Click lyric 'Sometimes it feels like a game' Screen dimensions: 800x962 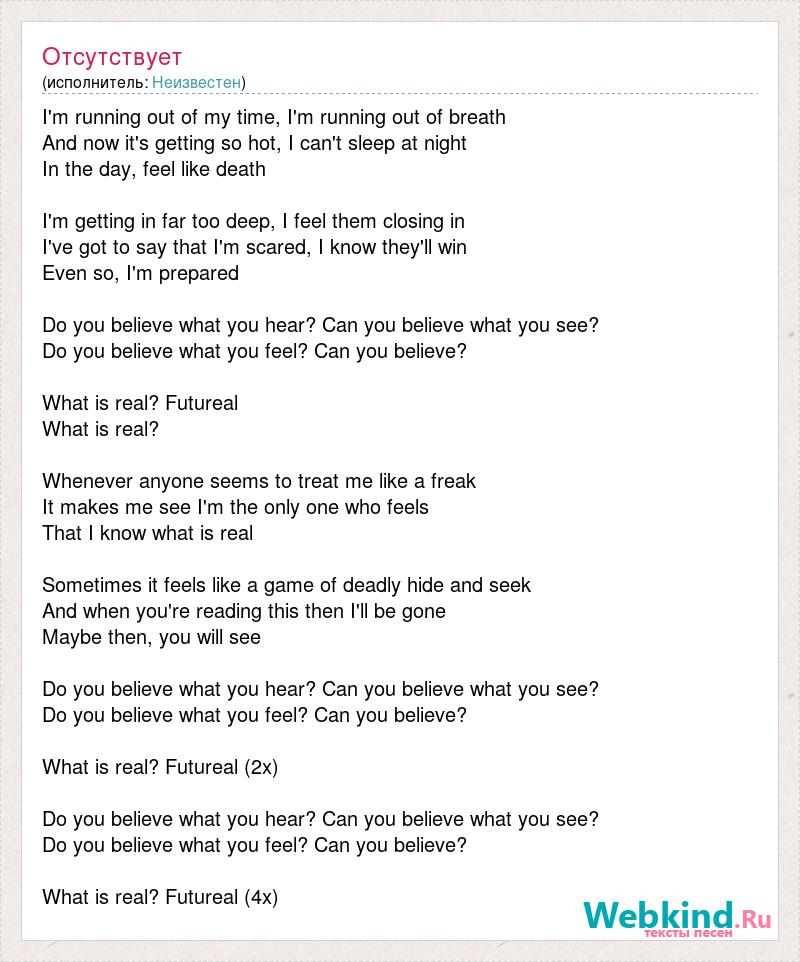[287, 585]
